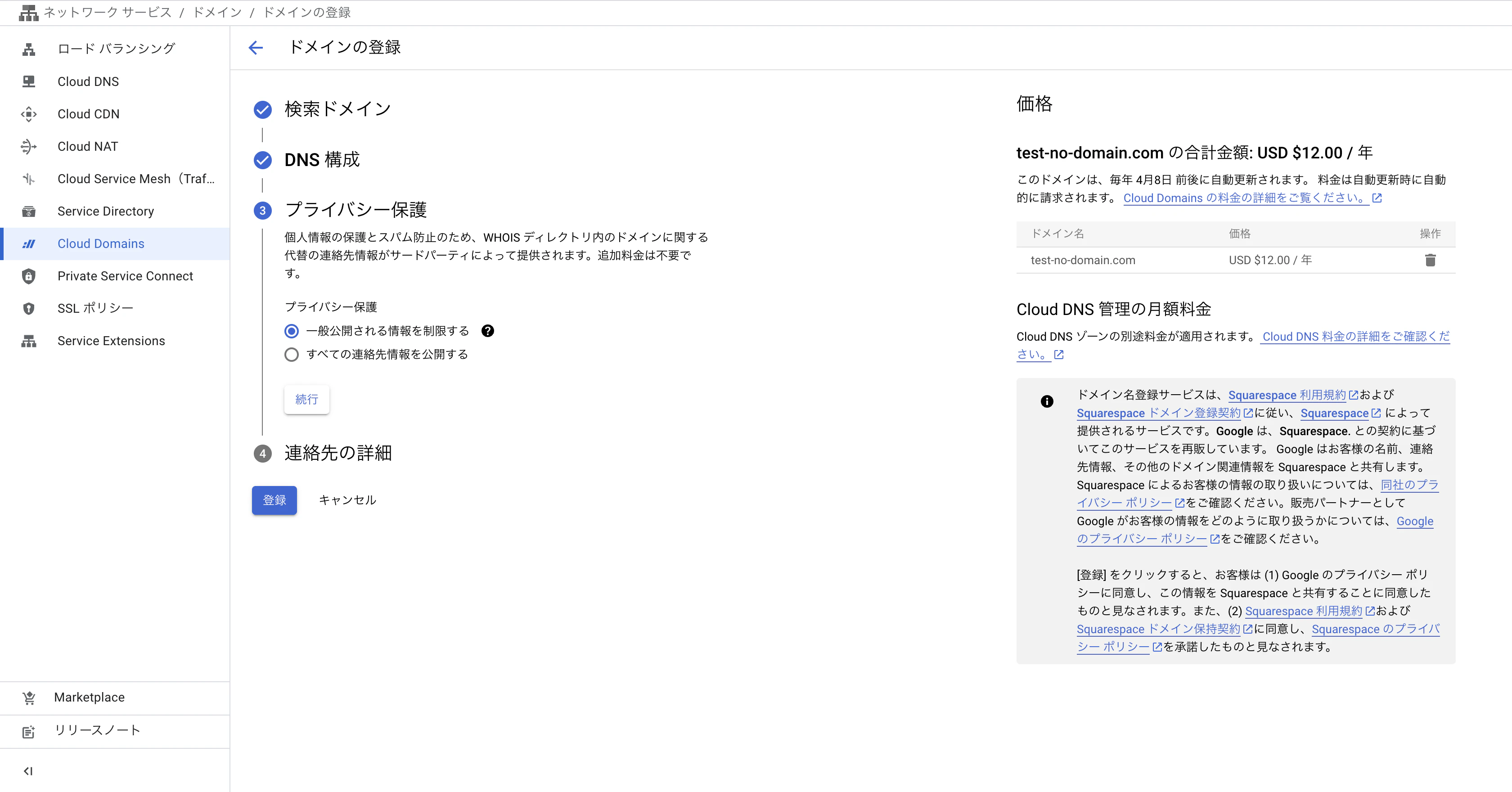Open ロード バランシング in sidebar
Image resolution: width=1512 pixels, height=792 pixels.
115,49
